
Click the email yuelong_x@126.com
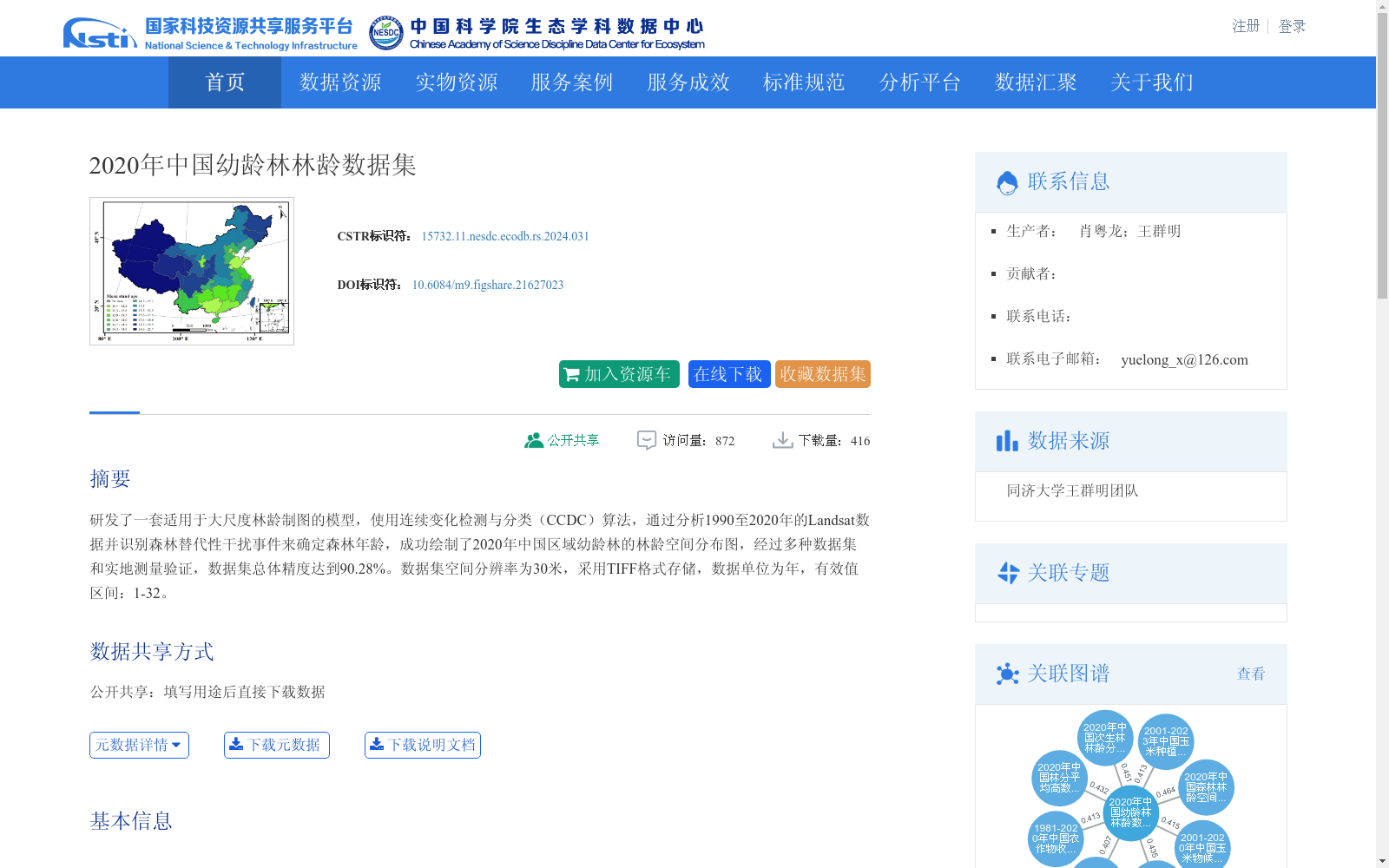(x=1184, y=359)
